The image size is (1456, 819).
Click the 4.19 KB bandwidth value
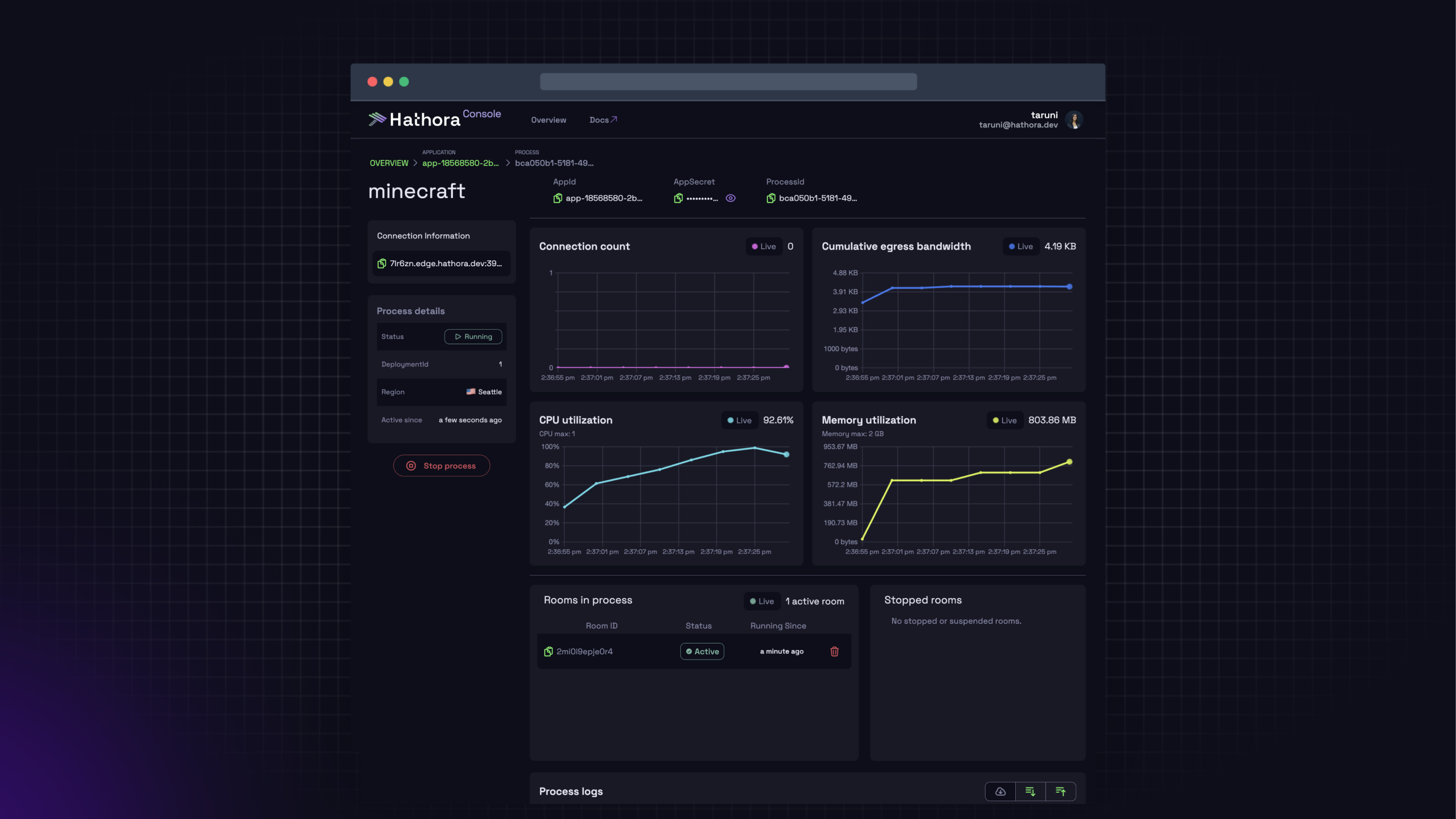click(1060, 246)
